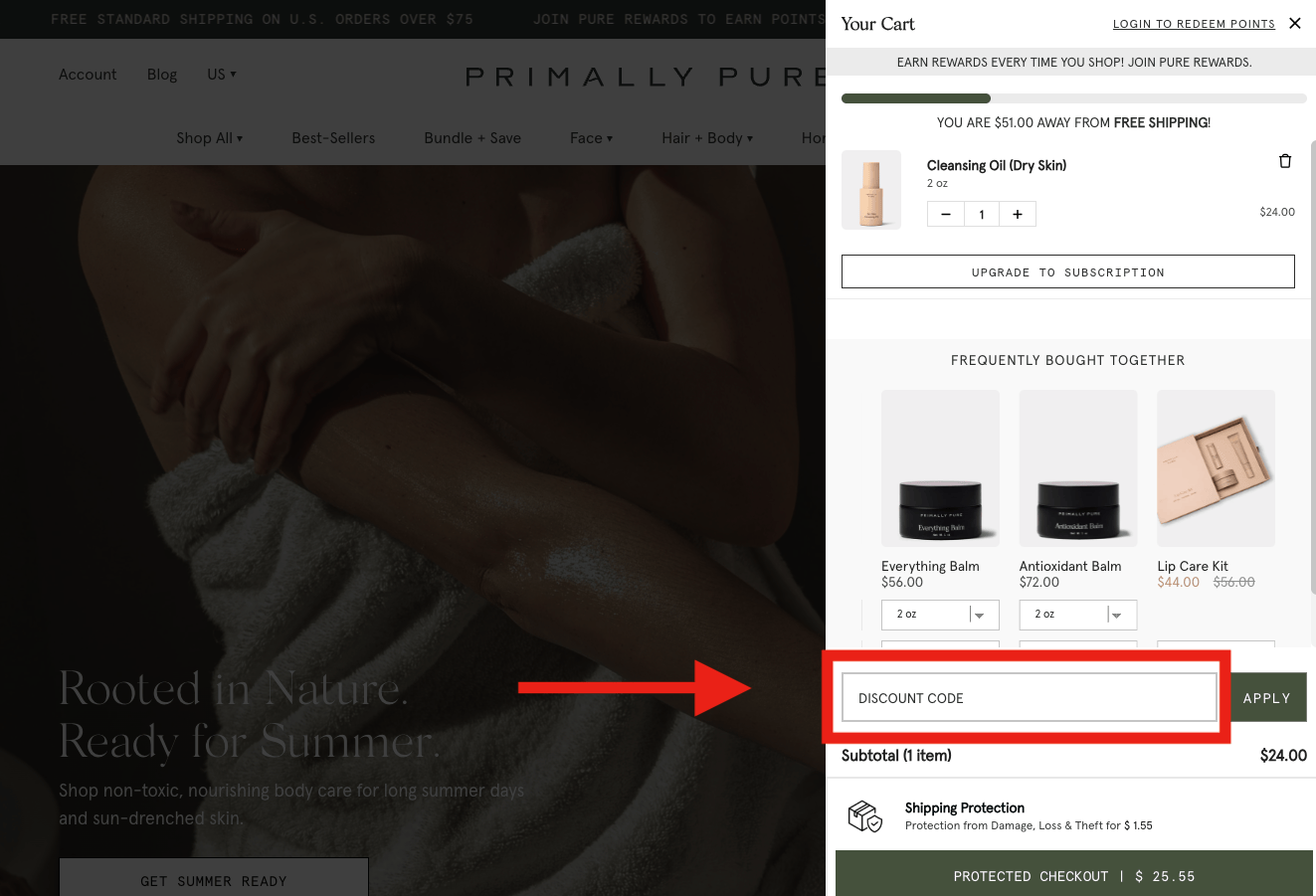Click Login to Redeem Points link
The image size is (1316, 896).
click(1194, 24)
